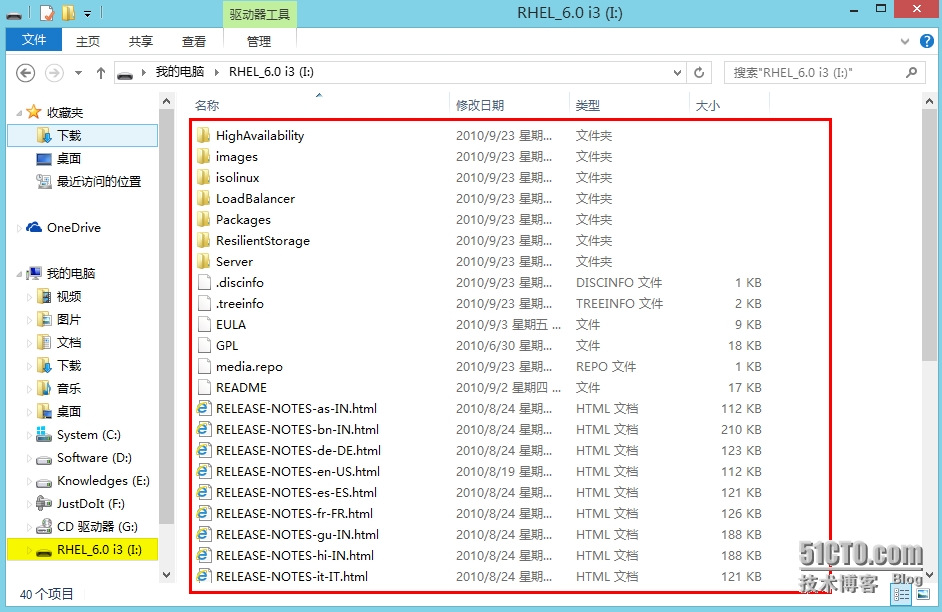The width and height of the screenshot is (942, 612).
Task: Open the 共享 ribbon tab
Action: 141,41
